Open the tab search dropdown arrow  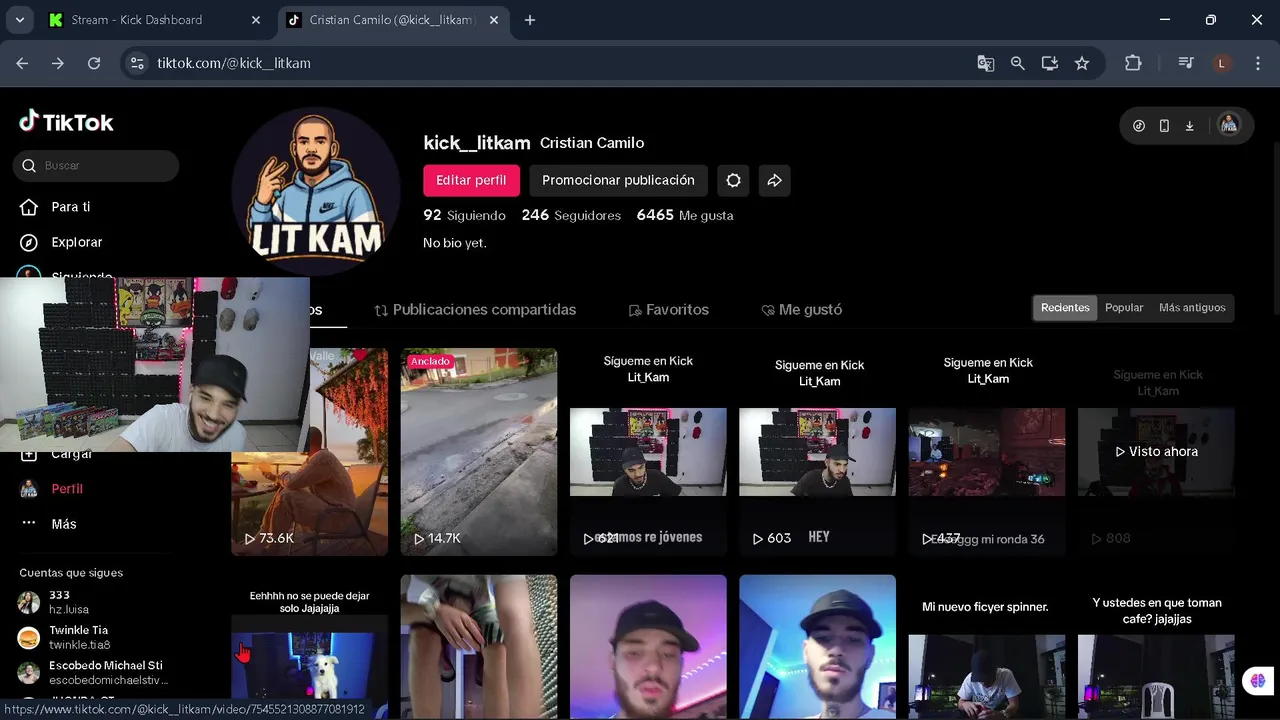pos(19,20)
